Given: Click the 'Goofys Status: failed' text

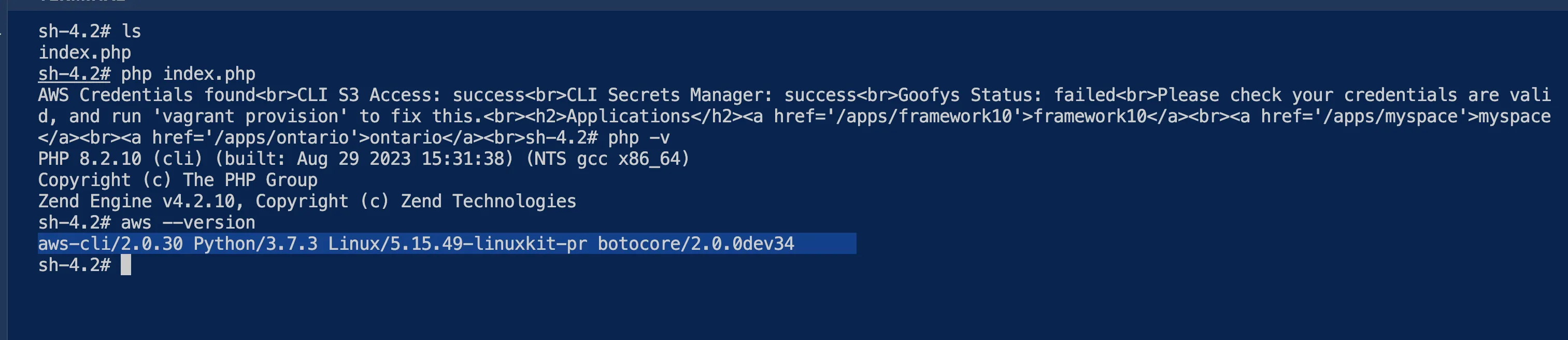Looking at the screenshot, I should click(x=1007, y=95).
